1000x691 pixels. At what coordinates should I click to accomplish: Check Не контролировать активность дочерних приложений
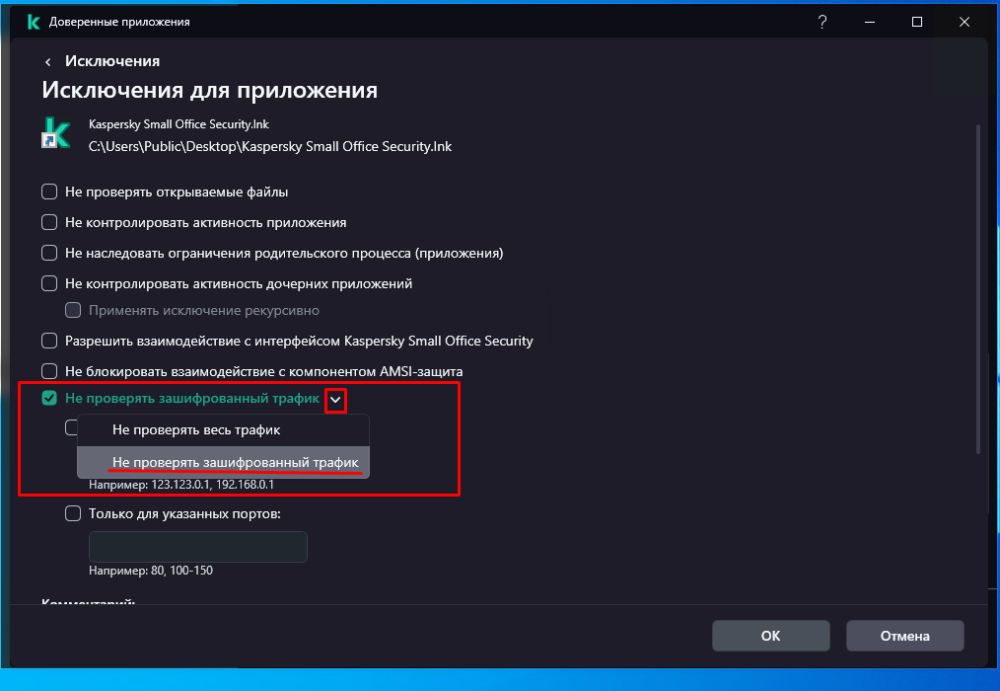[x=49, y=283]
